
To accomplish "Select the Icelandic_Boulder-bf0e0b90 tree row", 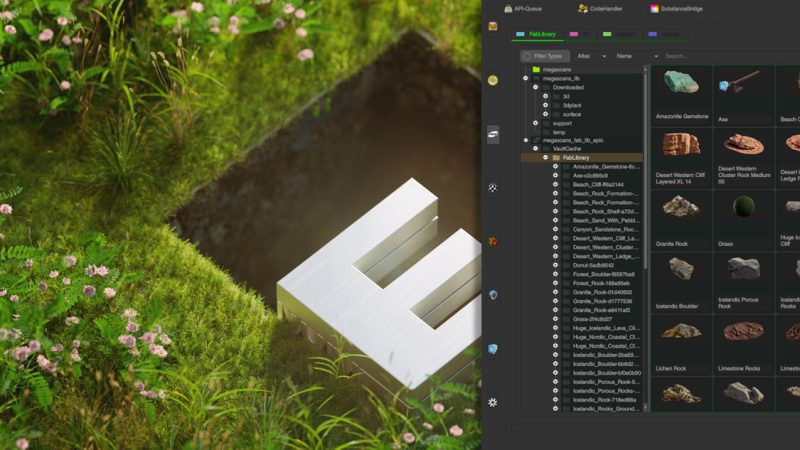I will [582, 373].
